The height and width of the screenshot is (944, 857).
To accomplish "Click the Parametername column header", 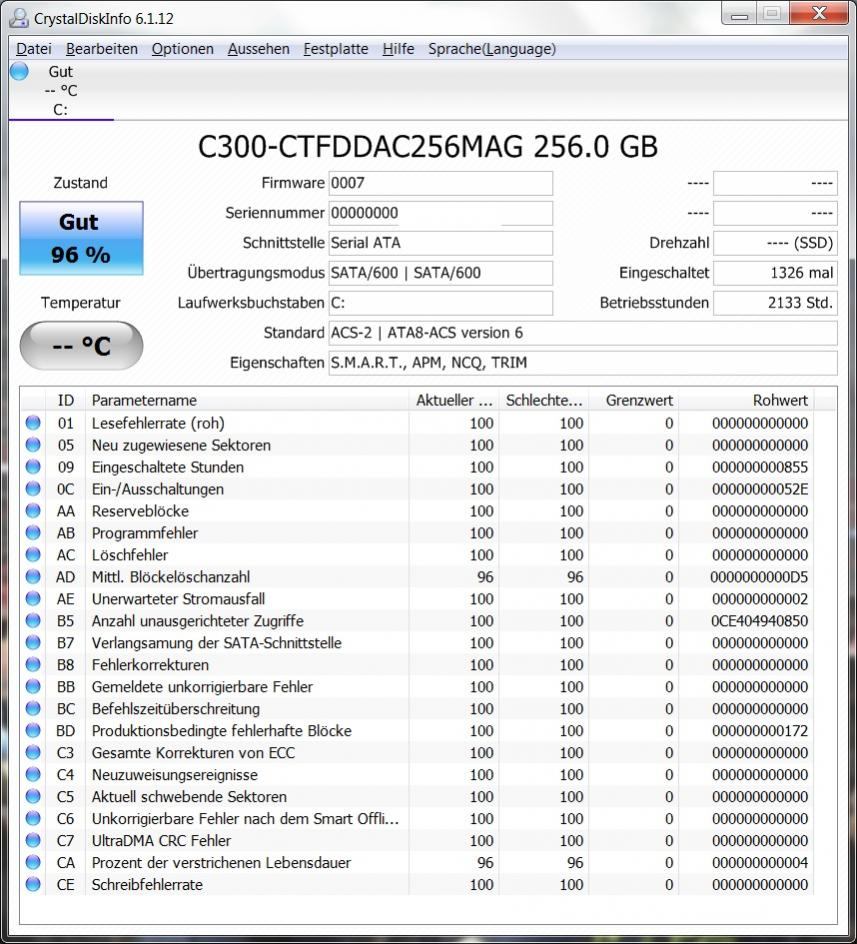I will coord(247,400).
